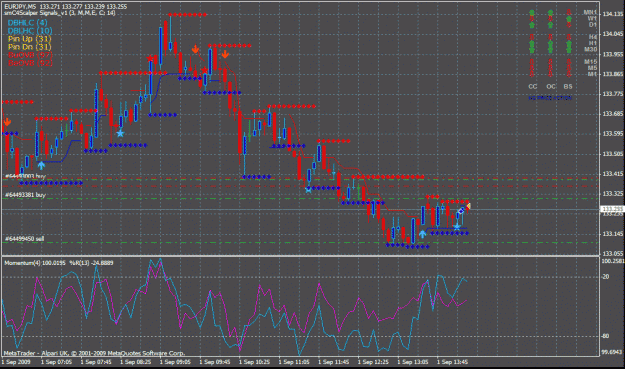Select the 1 Sep 2009 date label
The image size is (625, 369).
coord(16,362)
